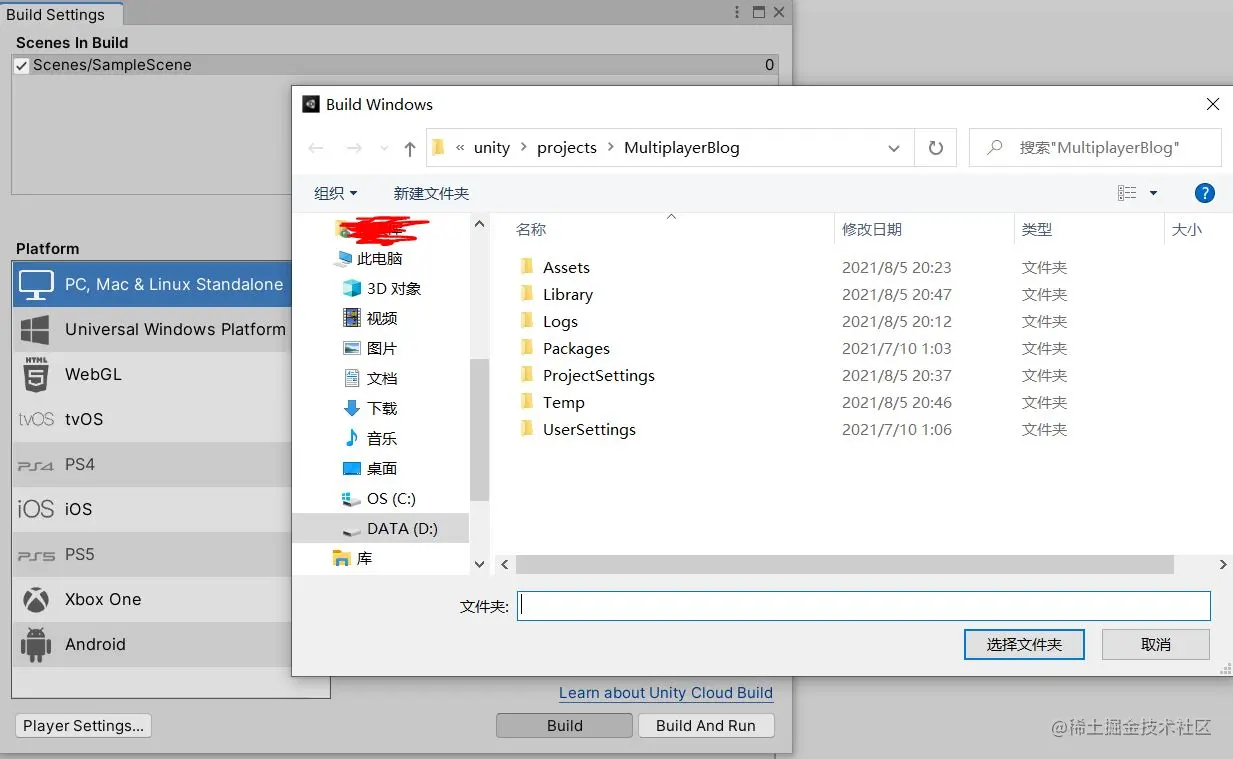
Task: Open Learn about Unity Cloud Build link
Action: coord(666,693)
